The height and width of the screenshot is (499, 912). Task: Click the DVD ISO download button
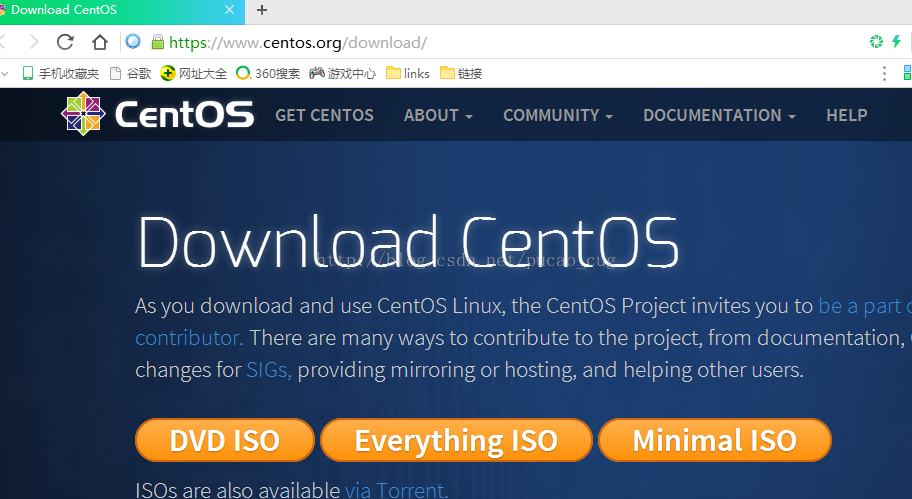click(x=225, y=440)
